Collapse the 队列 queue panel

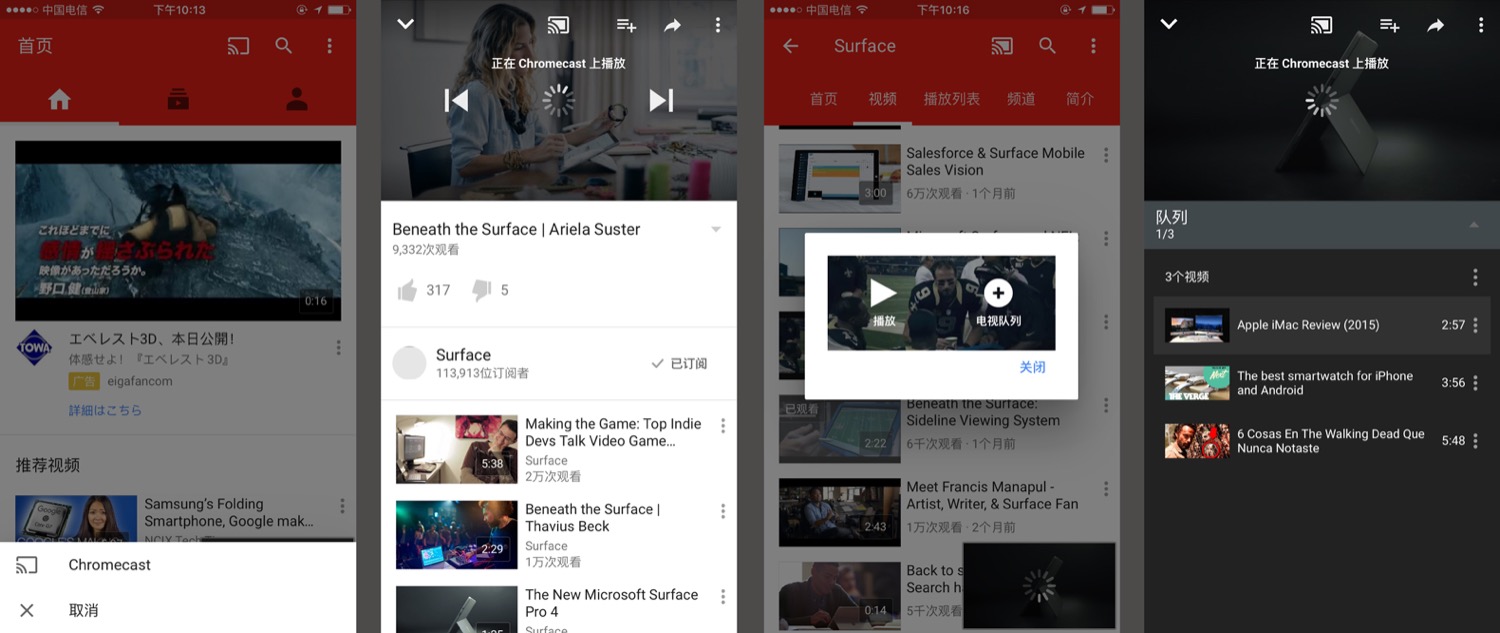click(x=1473, y=225)
